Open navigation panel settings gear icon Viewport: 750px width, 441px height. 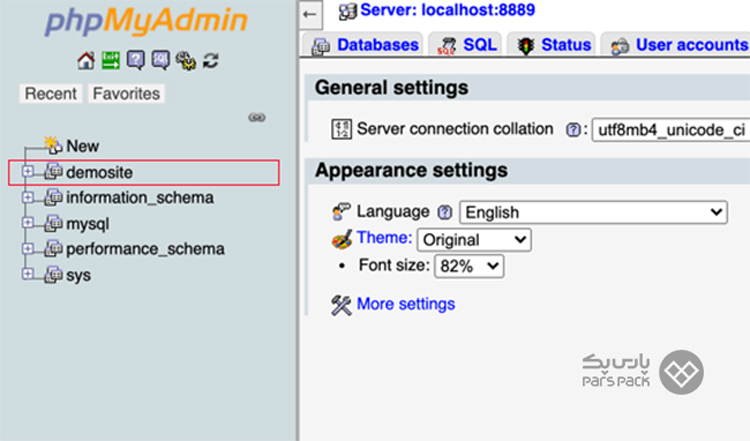[186, 61]
